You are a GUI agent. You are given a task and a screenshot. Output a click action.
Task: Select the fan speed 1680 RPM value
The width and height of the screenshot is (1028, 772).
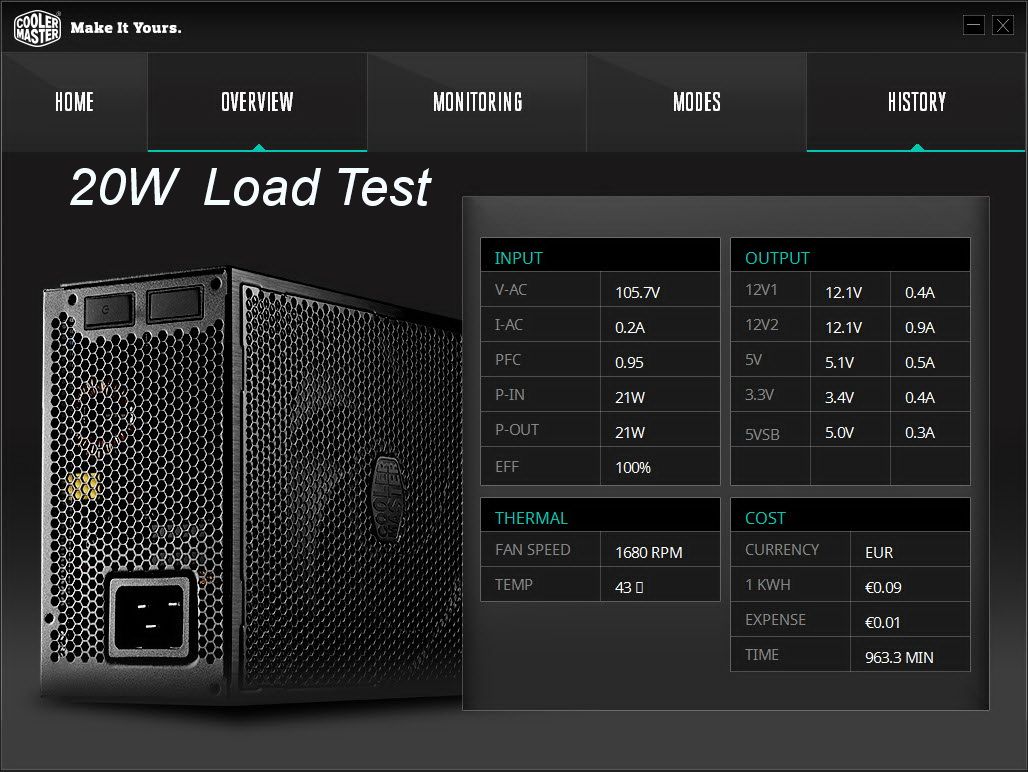pyautogui.click(x=648, y=552)
